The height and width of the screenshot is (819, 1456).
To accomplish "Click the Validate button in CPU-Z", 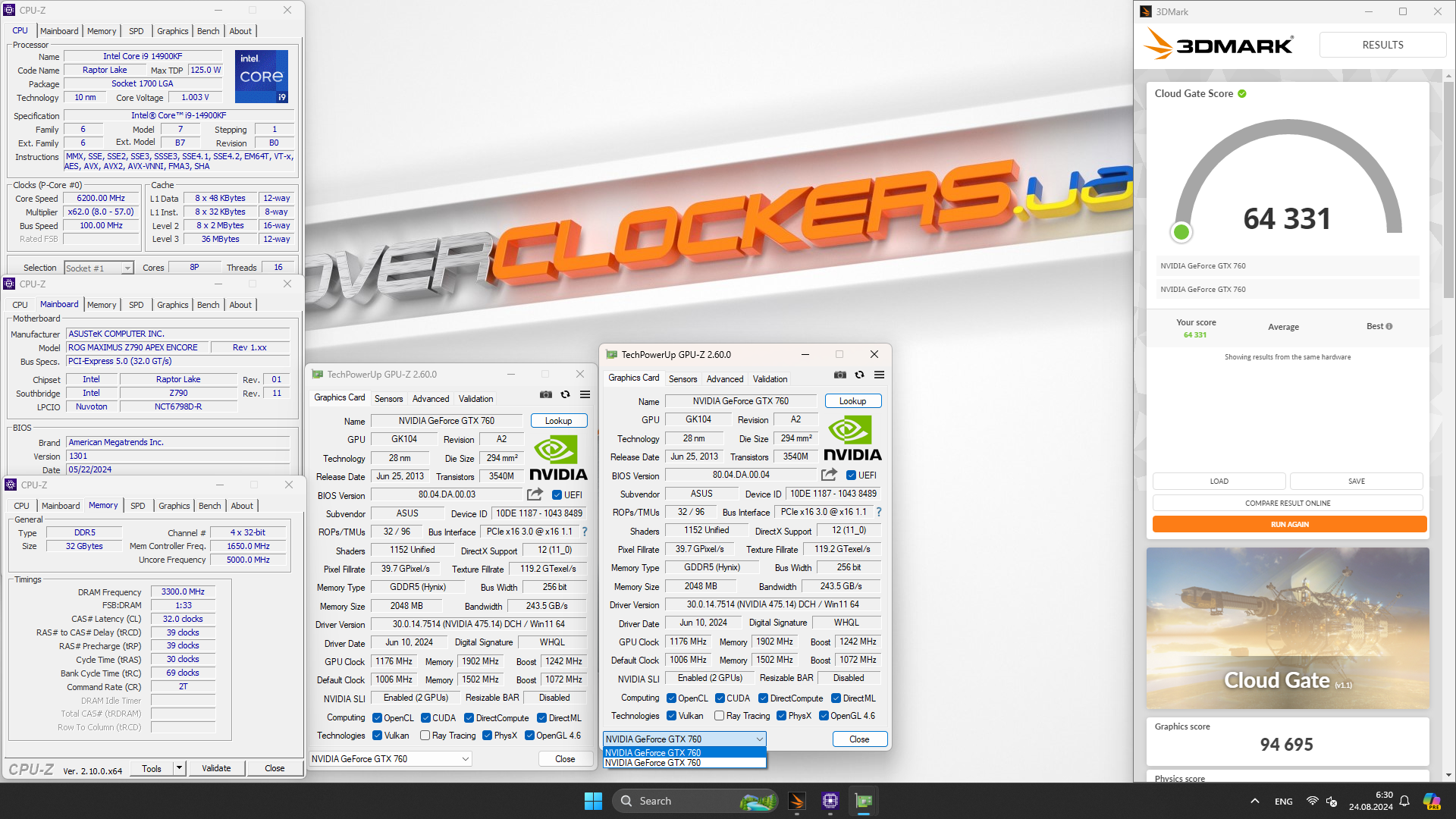I will click(216, 768).
